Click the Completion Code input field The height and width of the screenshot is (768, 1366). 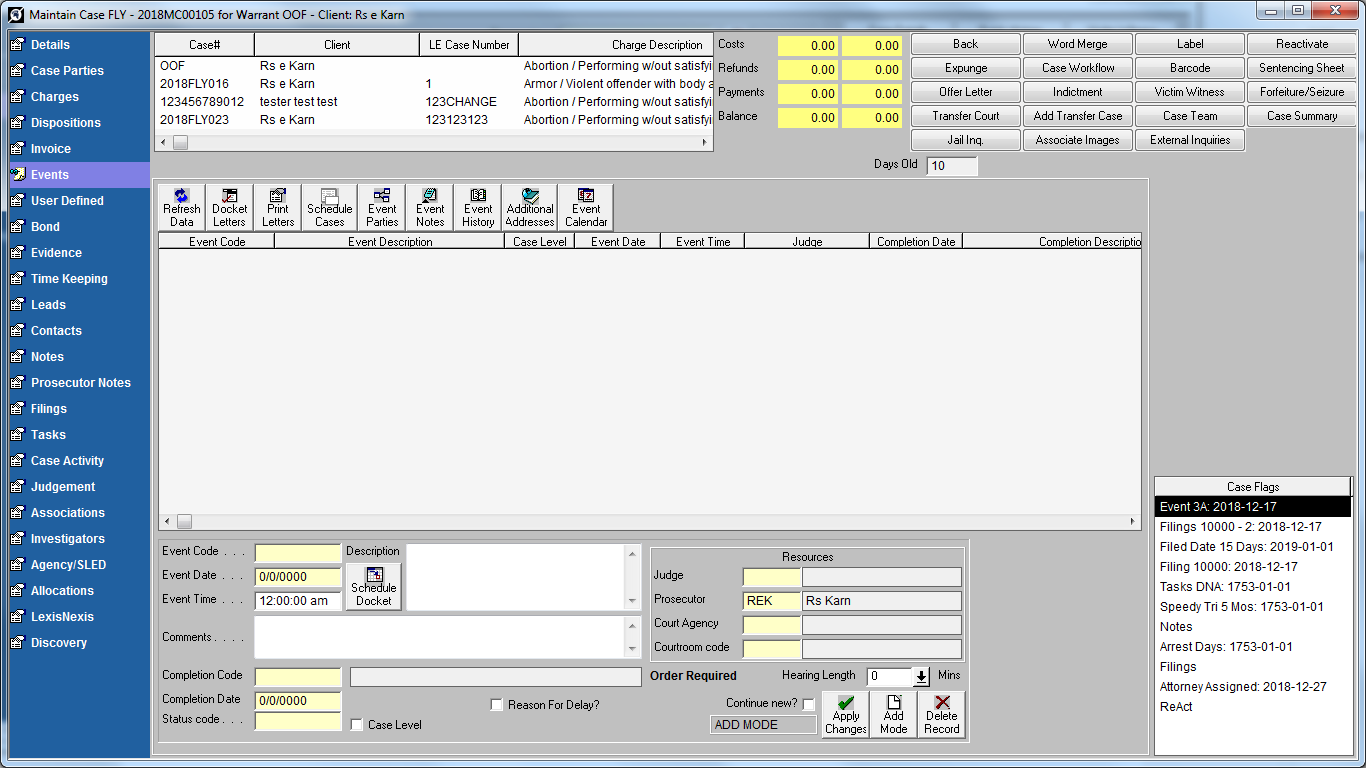pos(298,677)
